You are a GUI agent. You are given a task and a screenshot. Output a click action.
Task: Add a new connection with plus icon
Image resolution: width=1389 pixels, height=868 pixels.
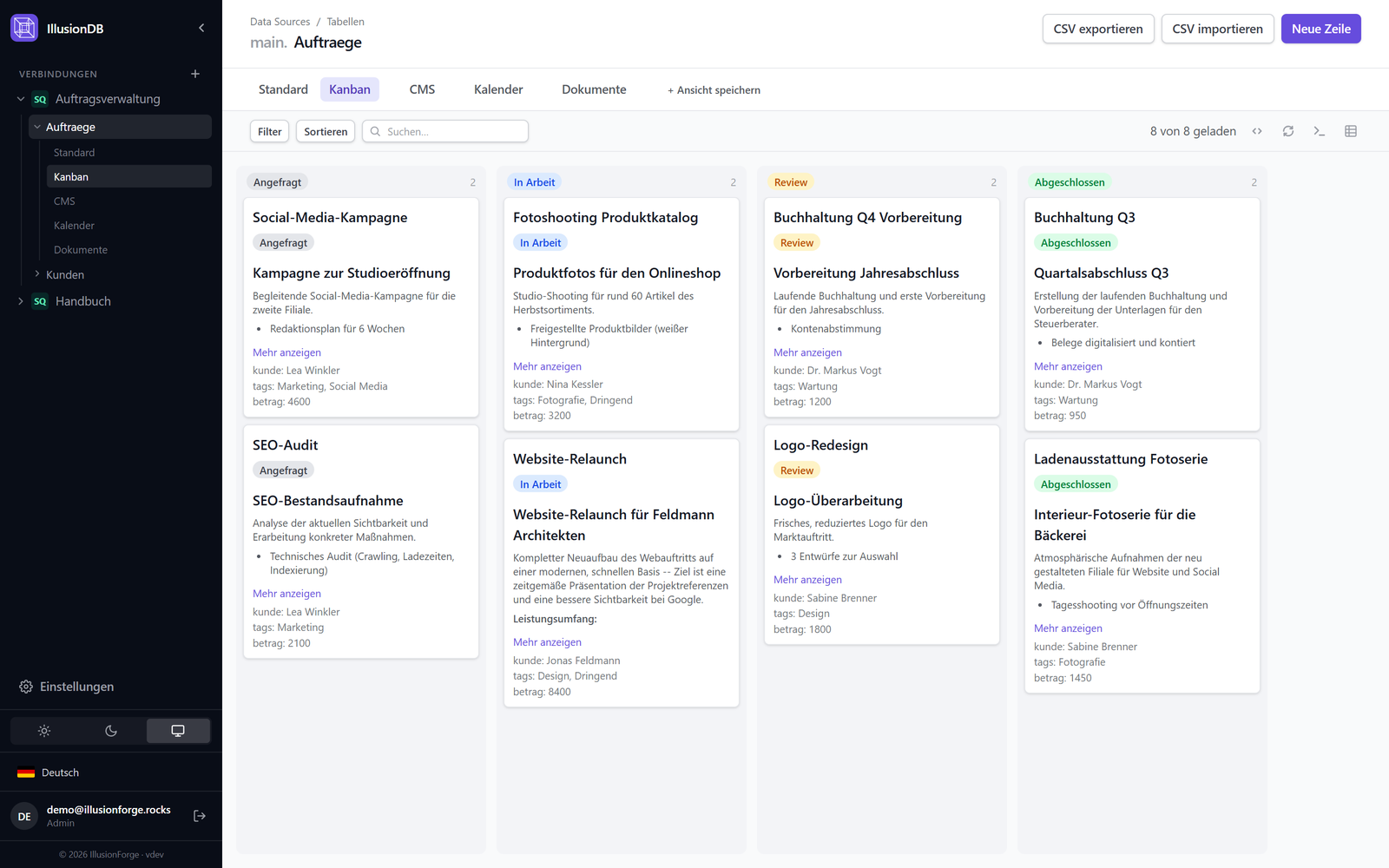pos(195,74)
